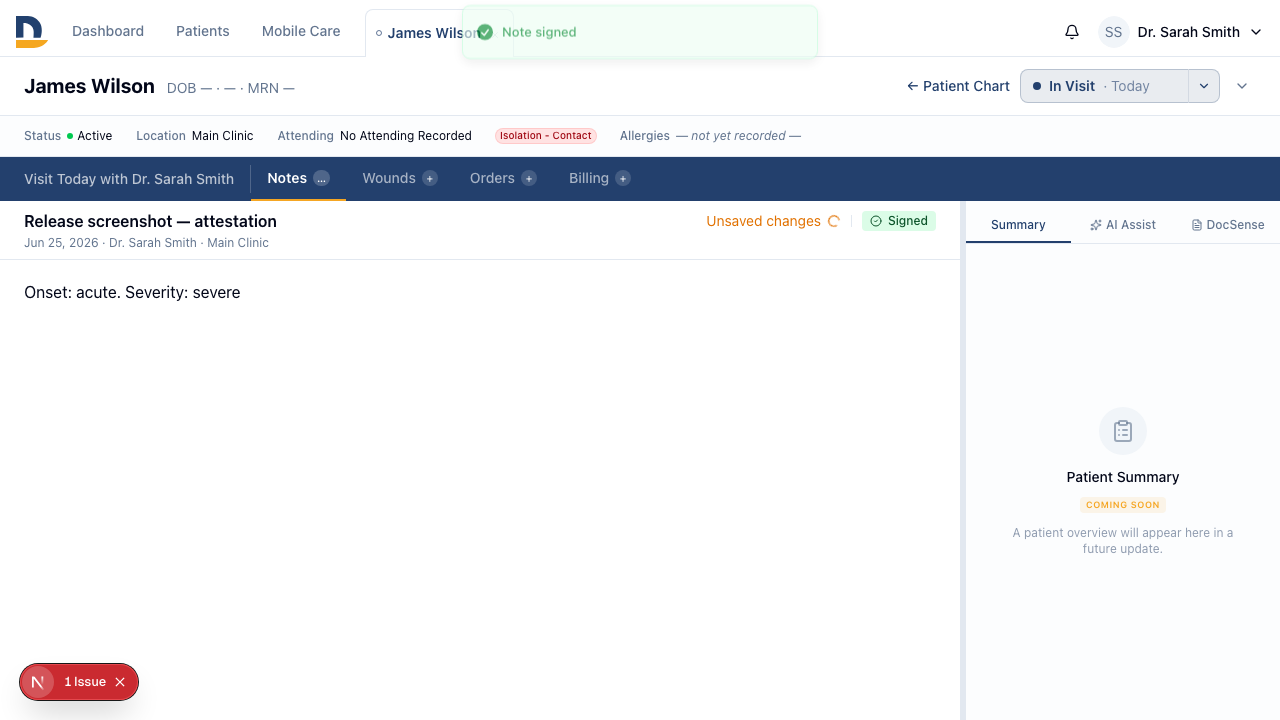The image size is (1280, 720).
Task: Go to Patients
Action: [203, 31]
